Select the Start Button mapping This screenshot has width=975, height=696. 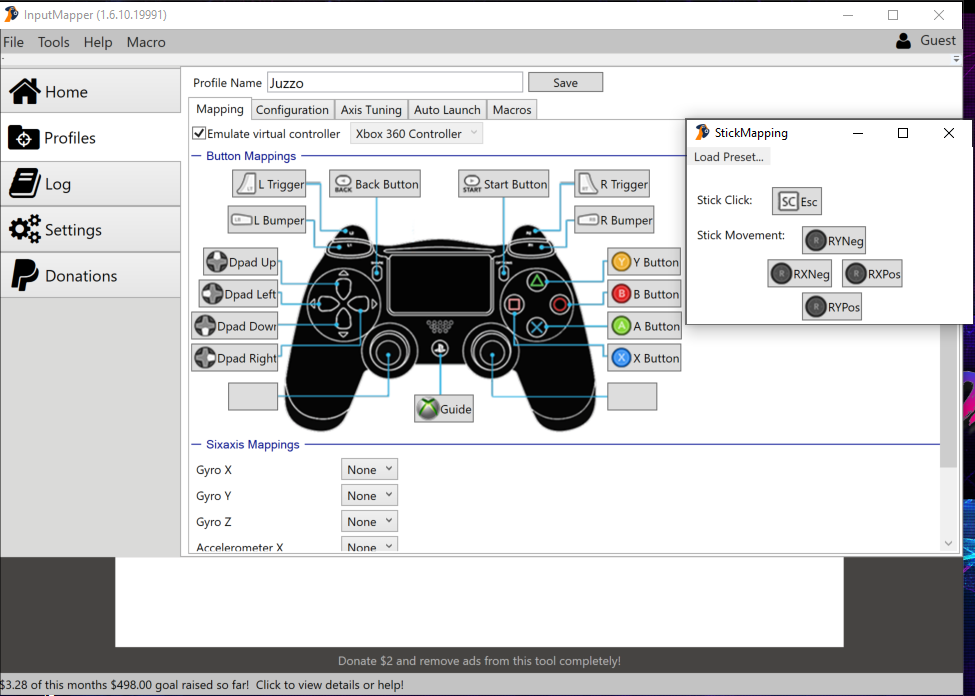coord(504,184)
